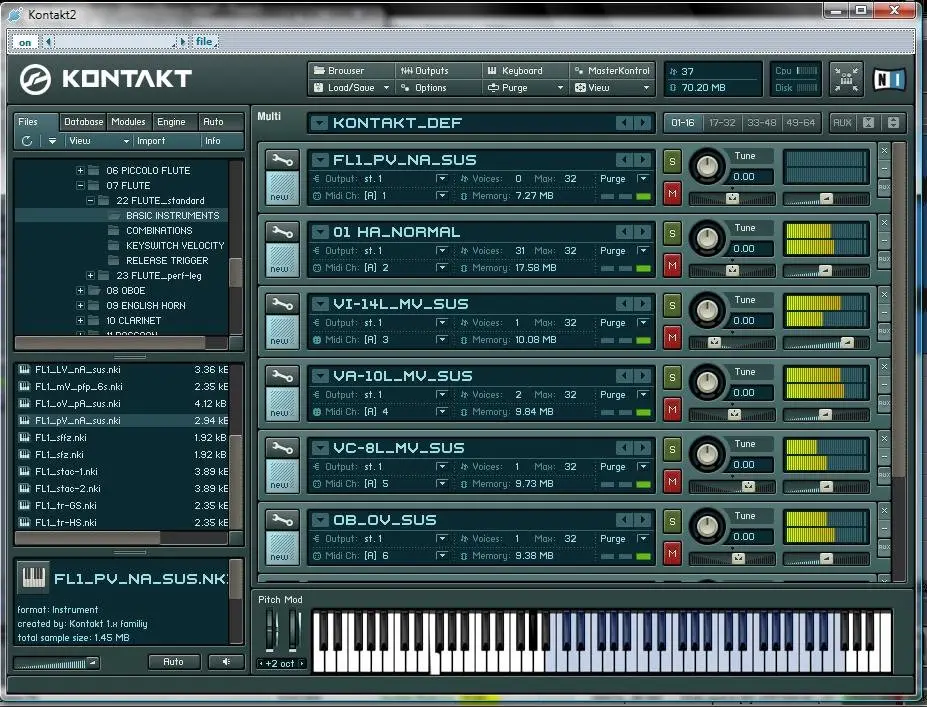The image size is (927, 707).
Task: Mute the VC-8L_MV_SUS instrument
Action: (x=672, y=482)
